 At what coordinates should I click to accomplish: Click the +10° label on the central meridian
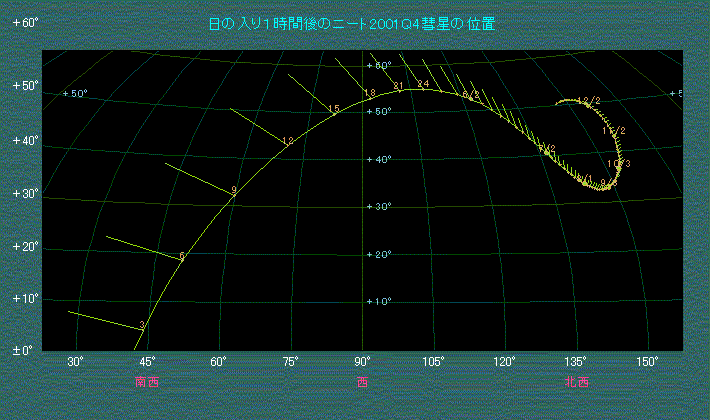380,302
